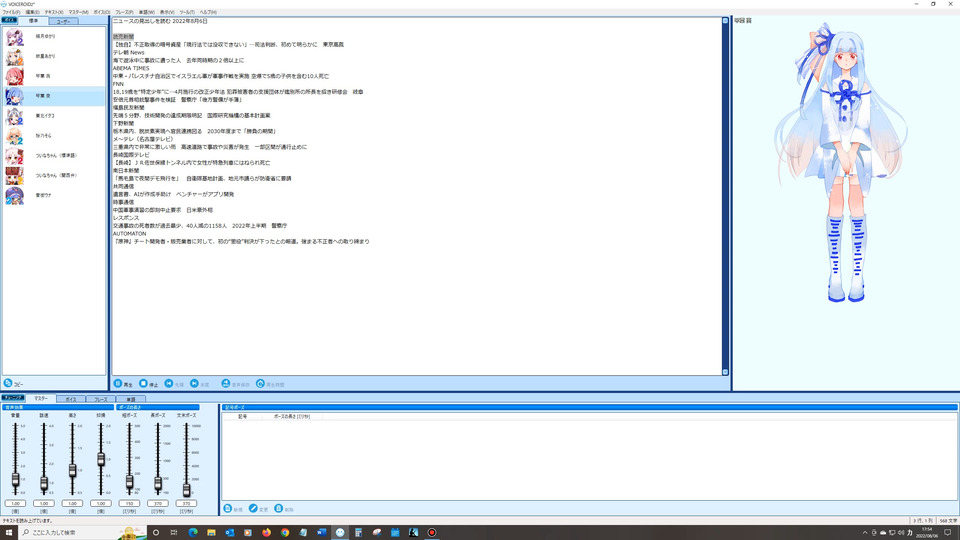The image size is (960, 540).
Task: Select the 桜乃そら voice avatar
Action: coord(15,136)
